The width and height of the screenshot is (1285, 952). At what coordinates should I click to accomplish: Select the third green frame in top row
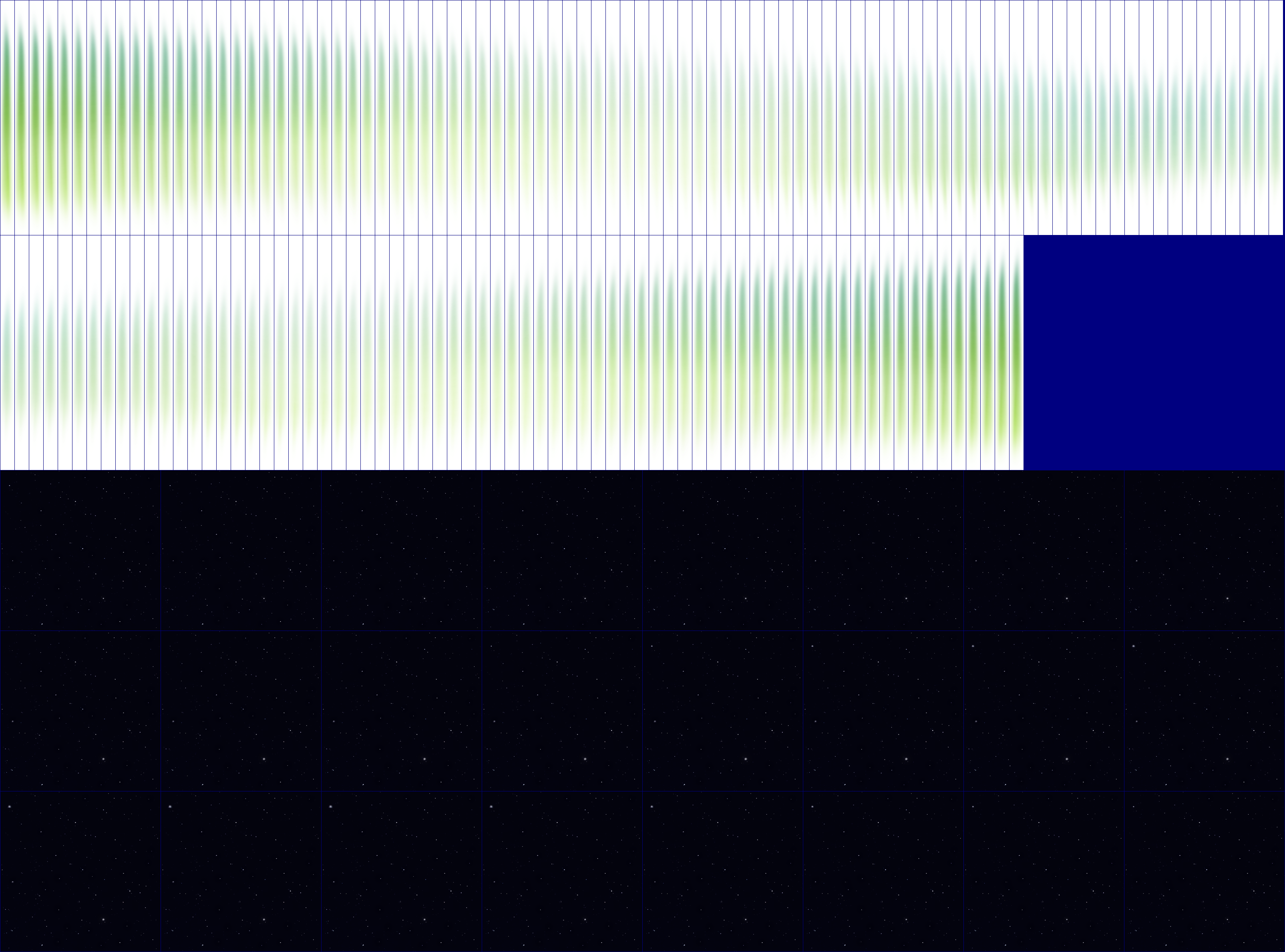tap(36, 118)
